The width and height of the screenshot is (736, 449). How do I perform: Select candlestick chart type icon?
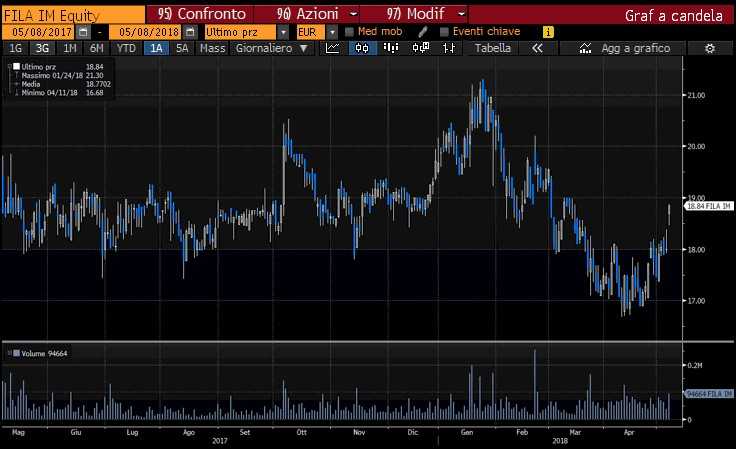(362, 48)
